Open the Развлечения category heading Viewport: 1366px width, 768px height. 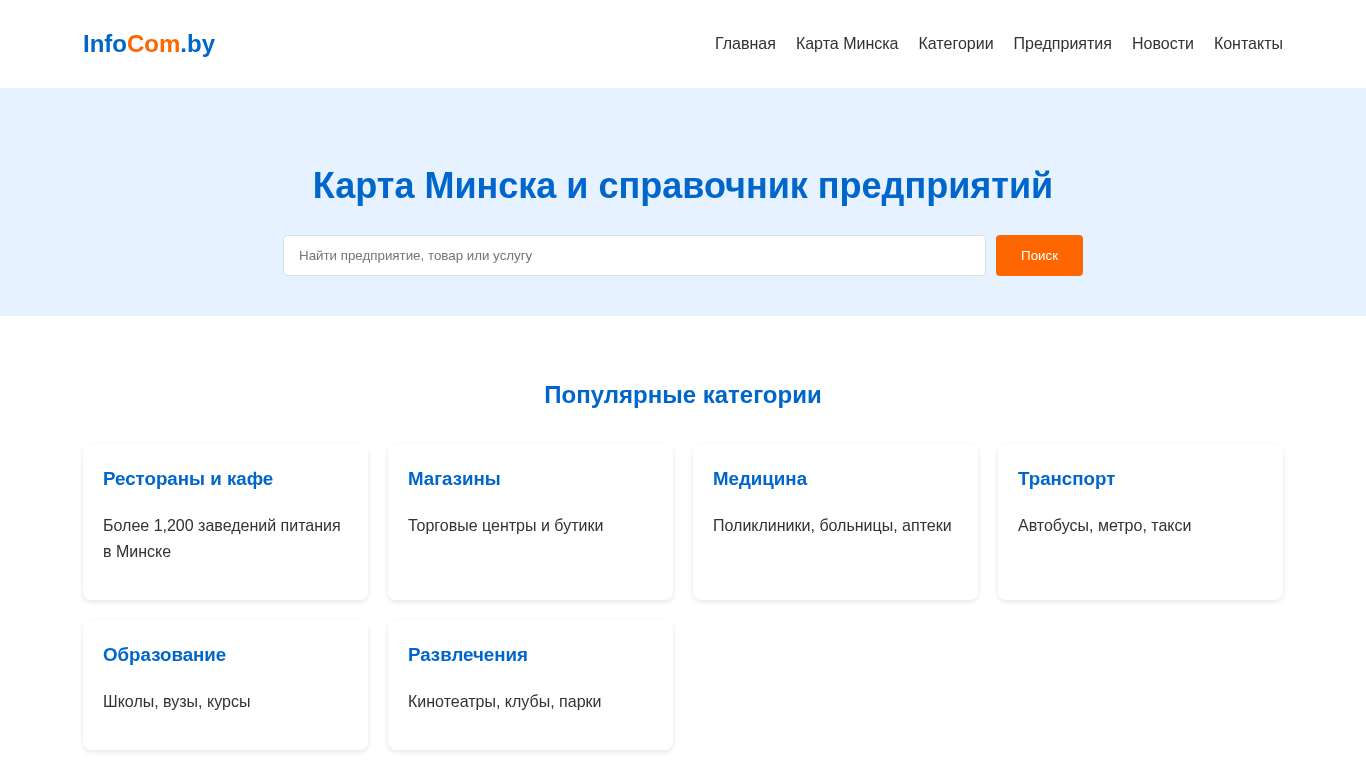tap(468, 655)
